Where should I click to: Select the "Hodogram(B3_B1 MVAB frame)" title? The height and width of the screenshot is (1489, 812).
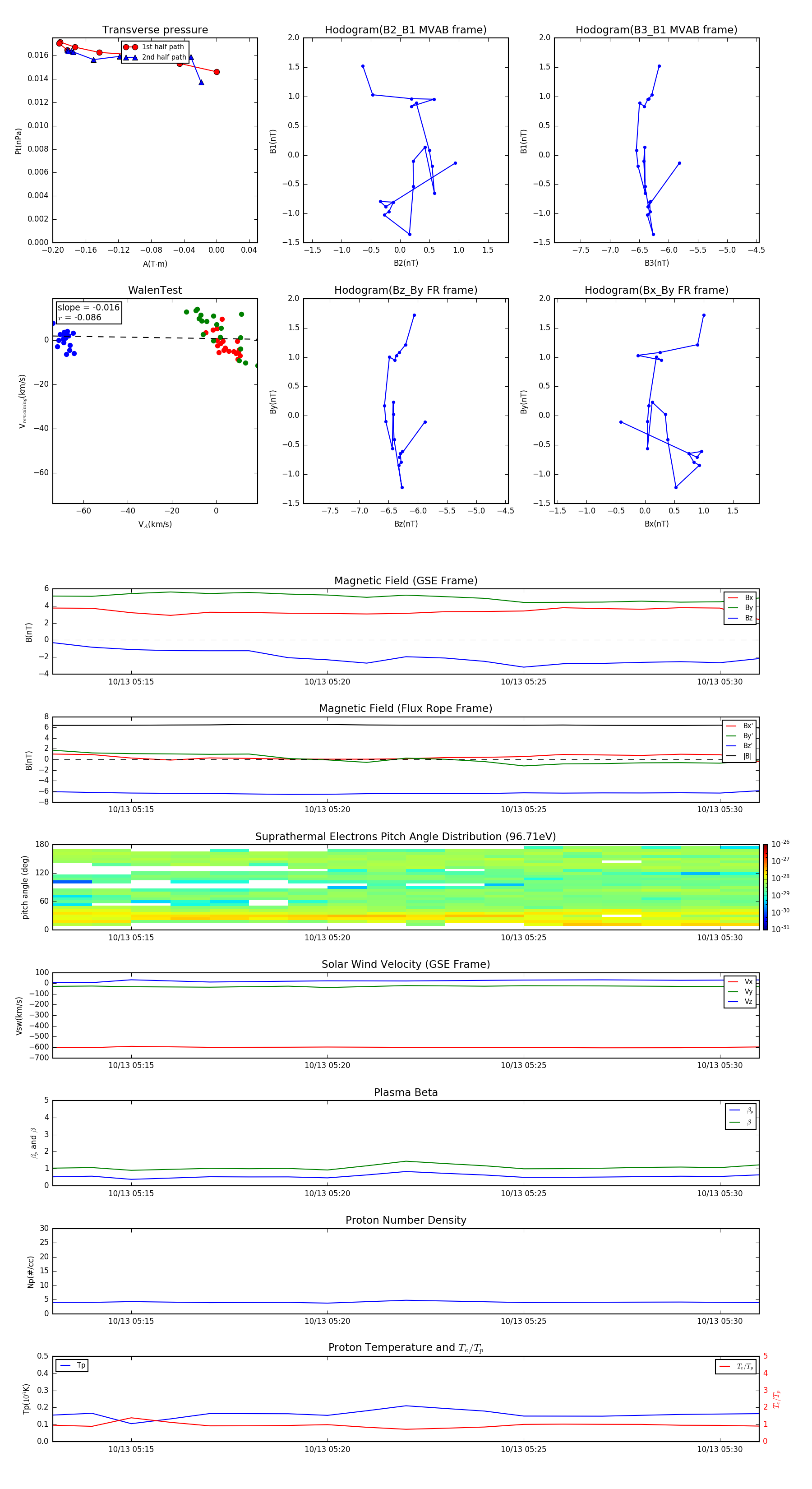click(x=656, y=29)
